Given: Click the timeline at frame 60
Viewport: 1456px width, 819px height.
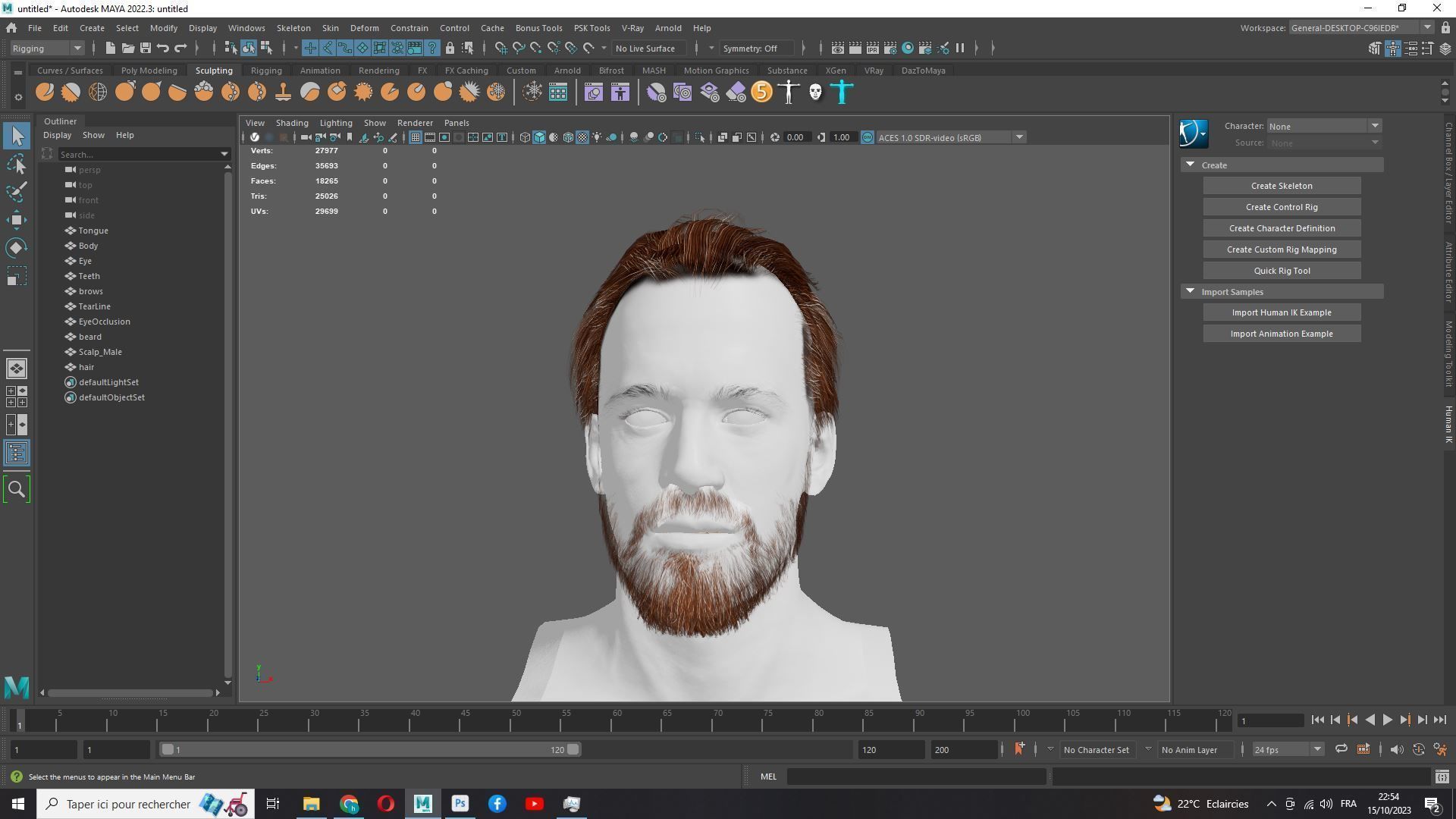Looking at the screenshot, I should coord(617,720).
